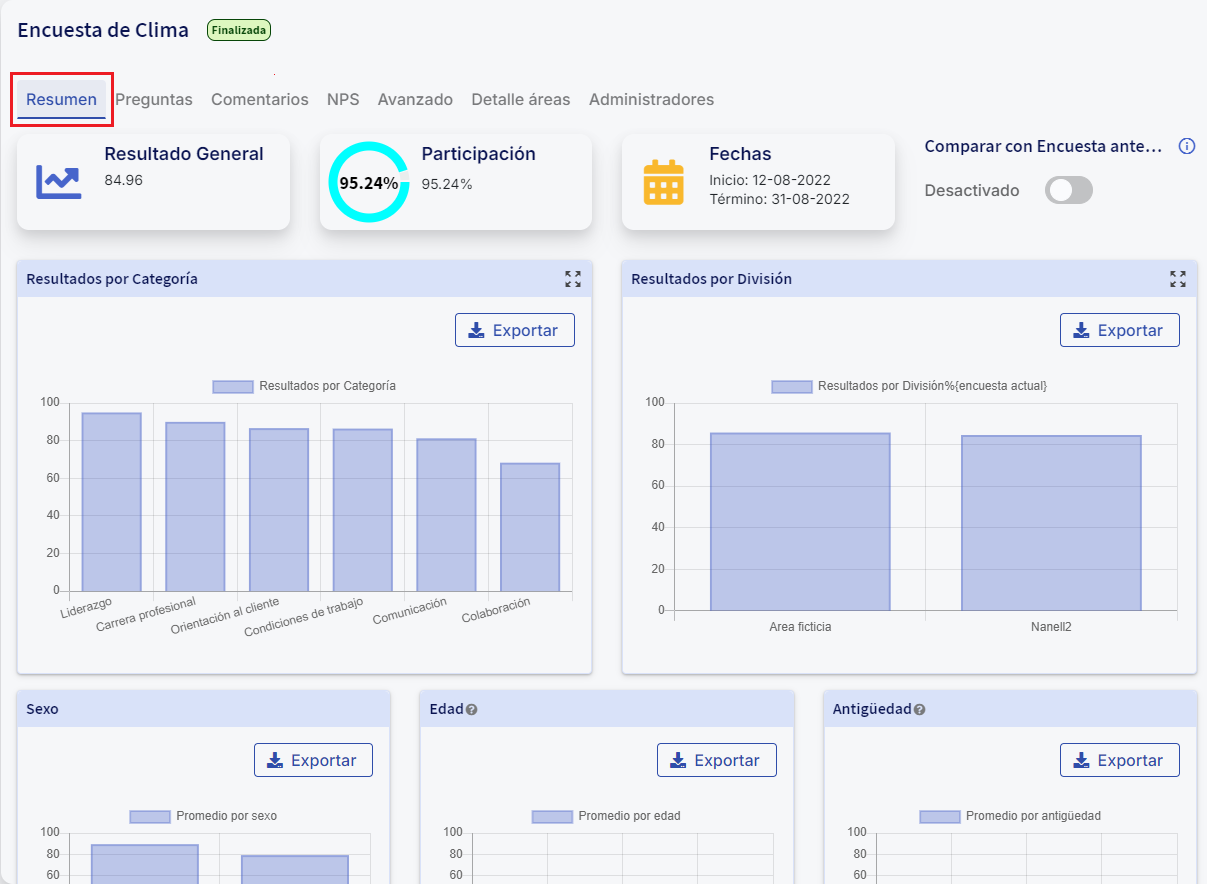Click the Liderazgo bar in category chart
This screenshot has width=1207, height=884.
(x=111, y=502)
